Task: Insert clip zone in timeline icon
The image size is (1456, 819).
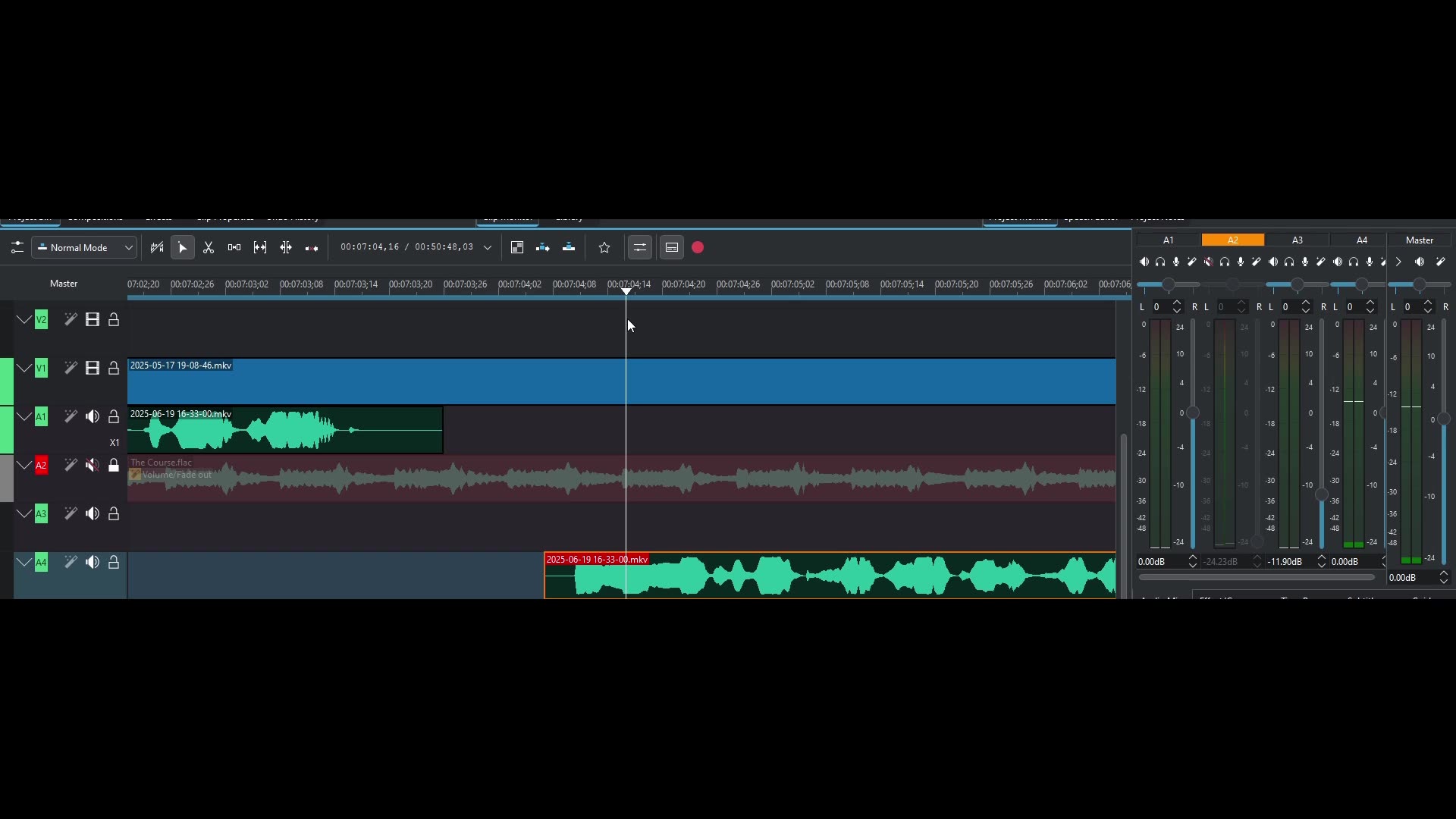Action: point(543,247)
